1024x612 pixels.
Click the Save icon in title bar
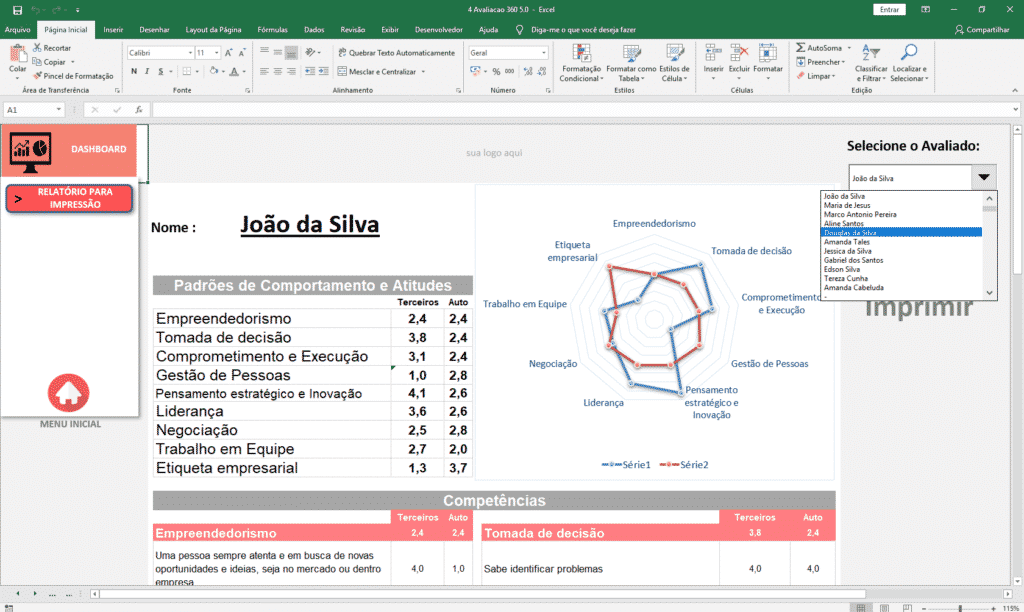pyautogui.click(x=18, y=10)
